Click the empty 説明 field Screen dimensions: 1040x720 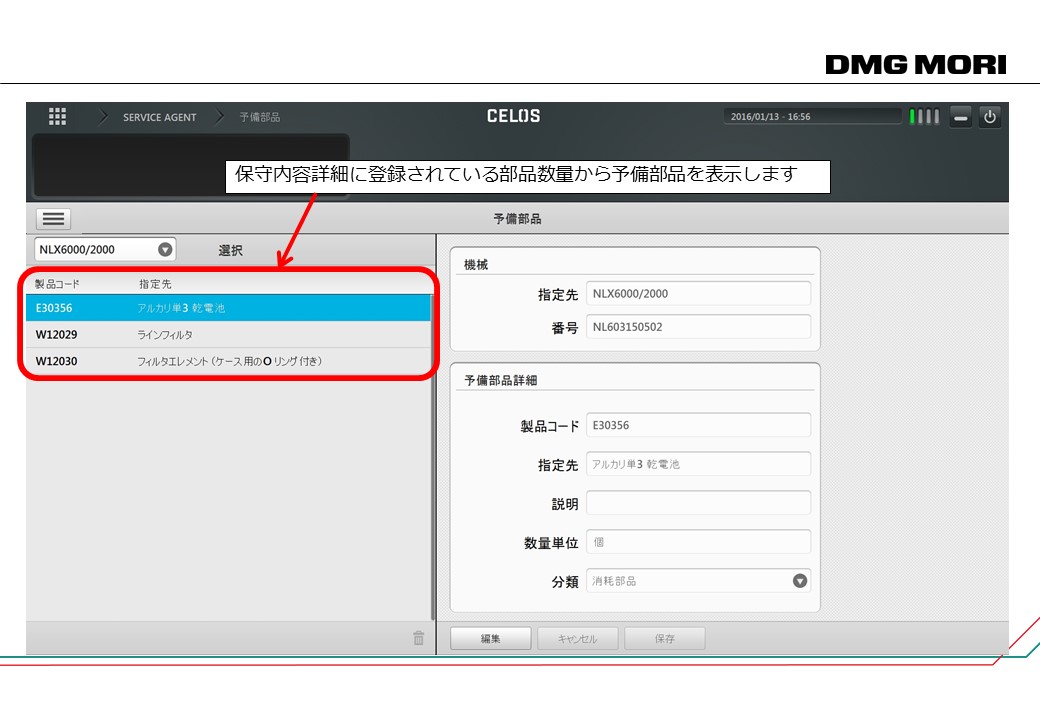[698, 503]
